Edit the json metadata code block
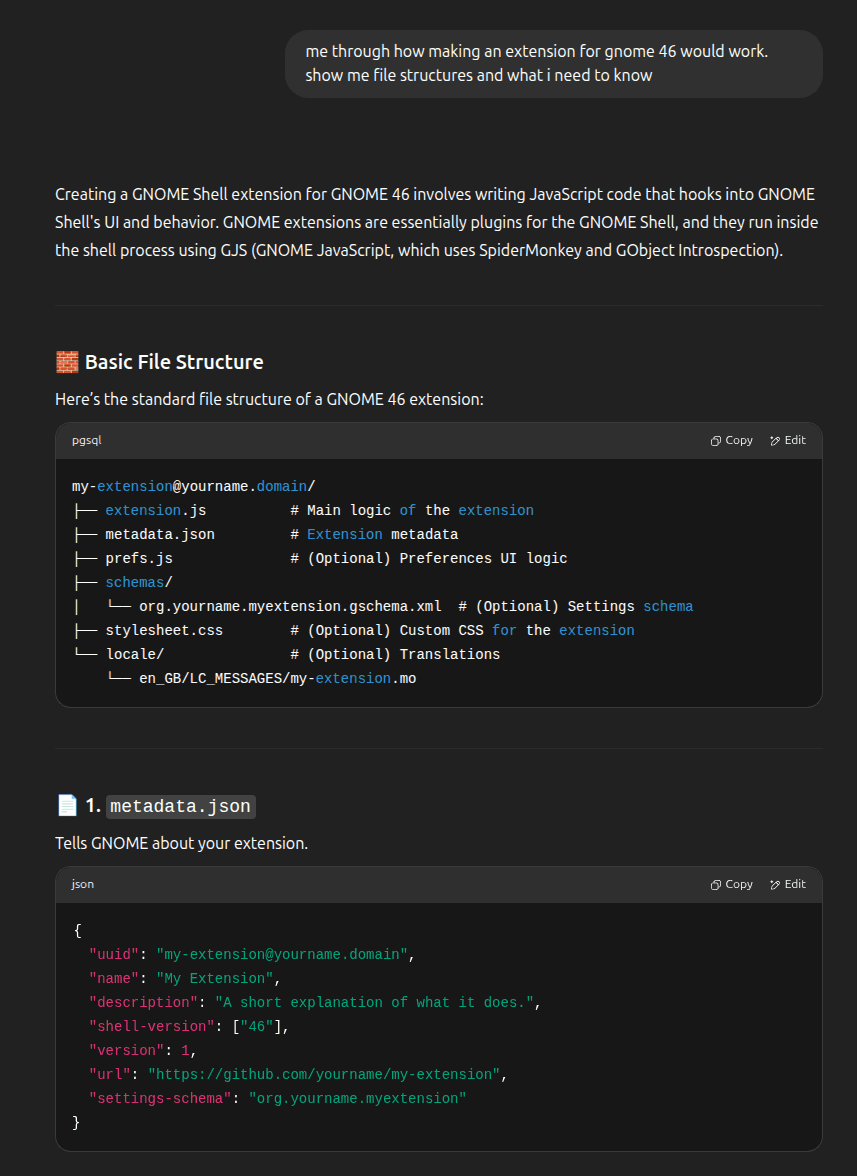The image size is (857, 1176). pos(788,884)
